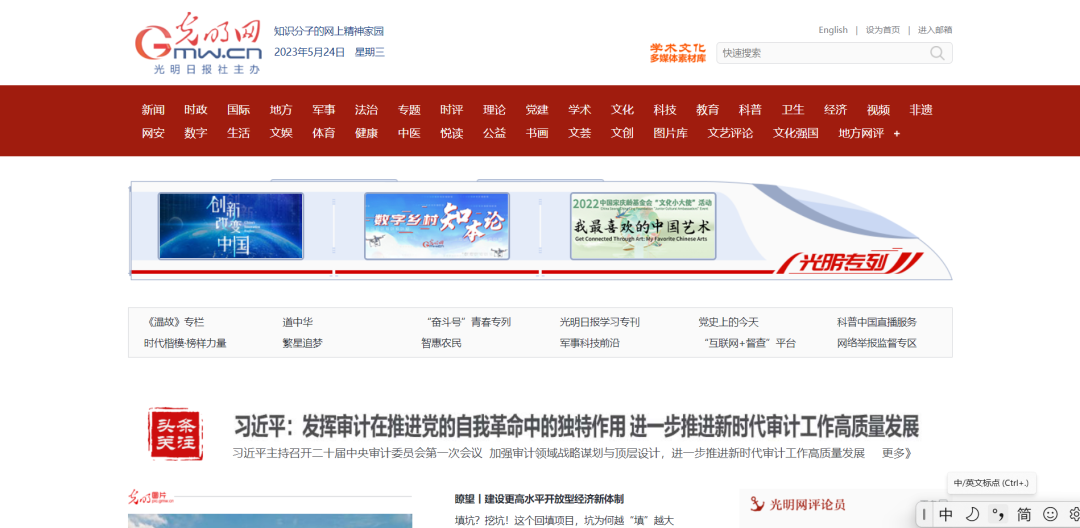Select 科技 in the red navigation bar

[x=665, y=110]
